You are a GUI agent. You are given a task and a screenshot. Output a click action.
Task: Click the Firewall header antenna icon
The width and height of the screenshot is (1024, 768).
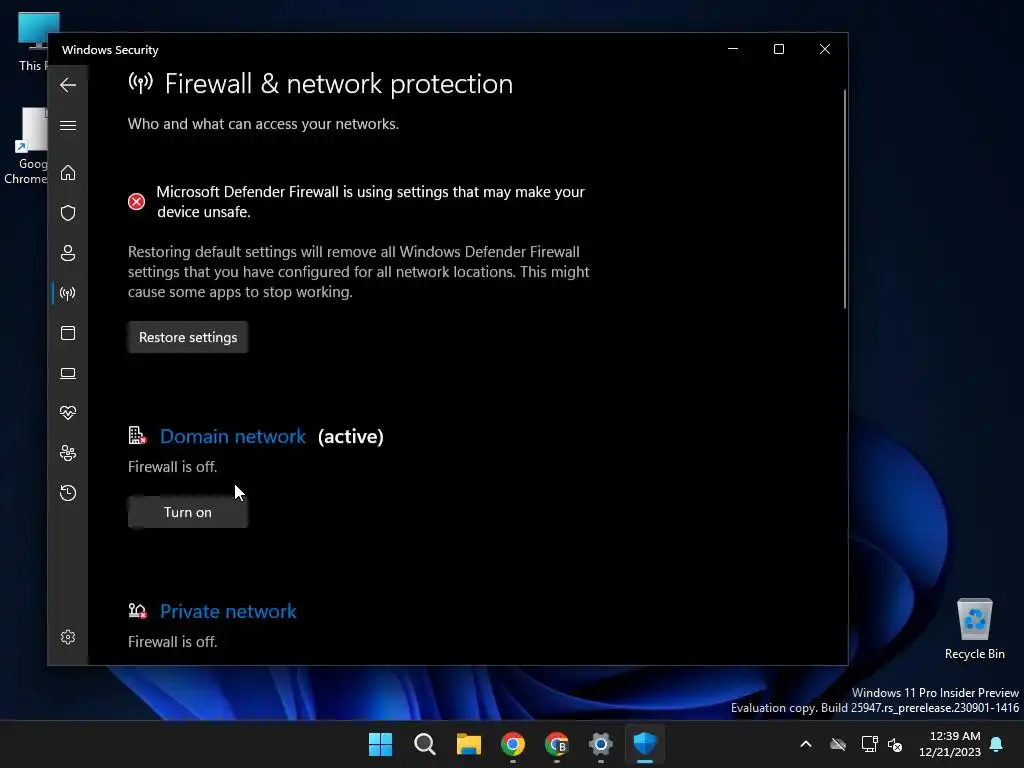point(140,83)
